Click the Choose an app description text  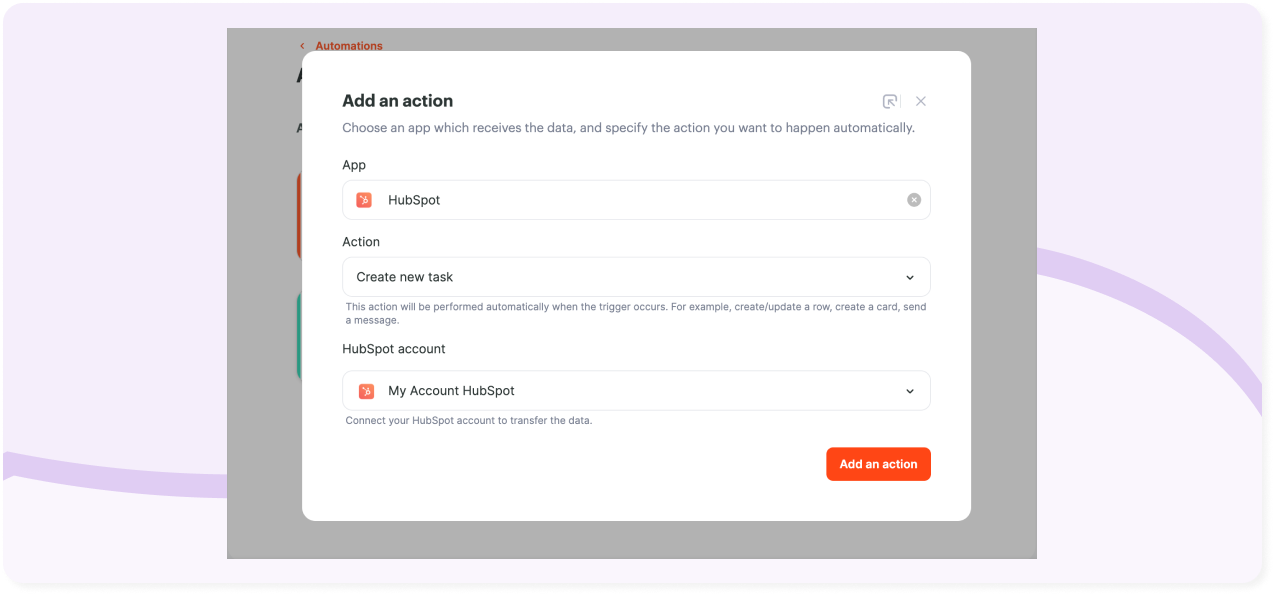pyautogui.click(x=628, y=128)
